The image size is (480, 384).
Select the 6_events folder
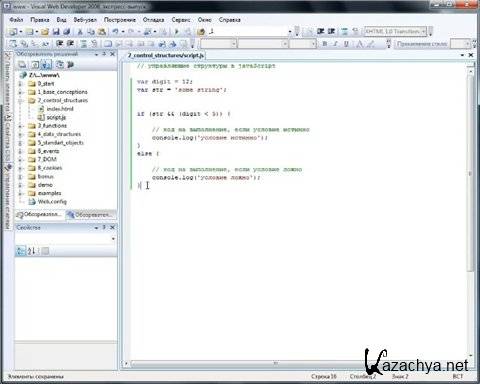tap(48, 151)
